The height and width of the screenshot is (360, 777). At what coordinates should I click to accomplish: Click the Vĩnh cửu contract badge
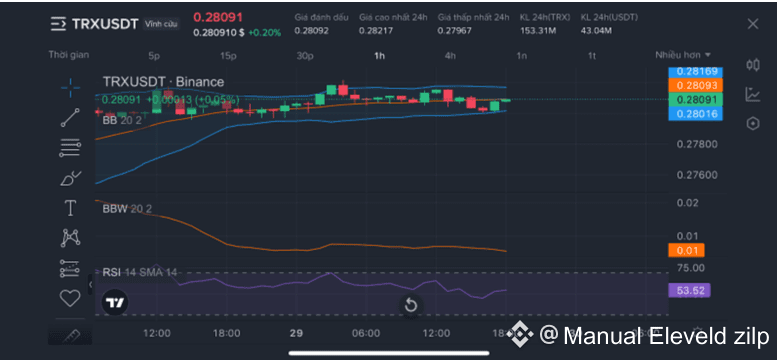(161, 24)
